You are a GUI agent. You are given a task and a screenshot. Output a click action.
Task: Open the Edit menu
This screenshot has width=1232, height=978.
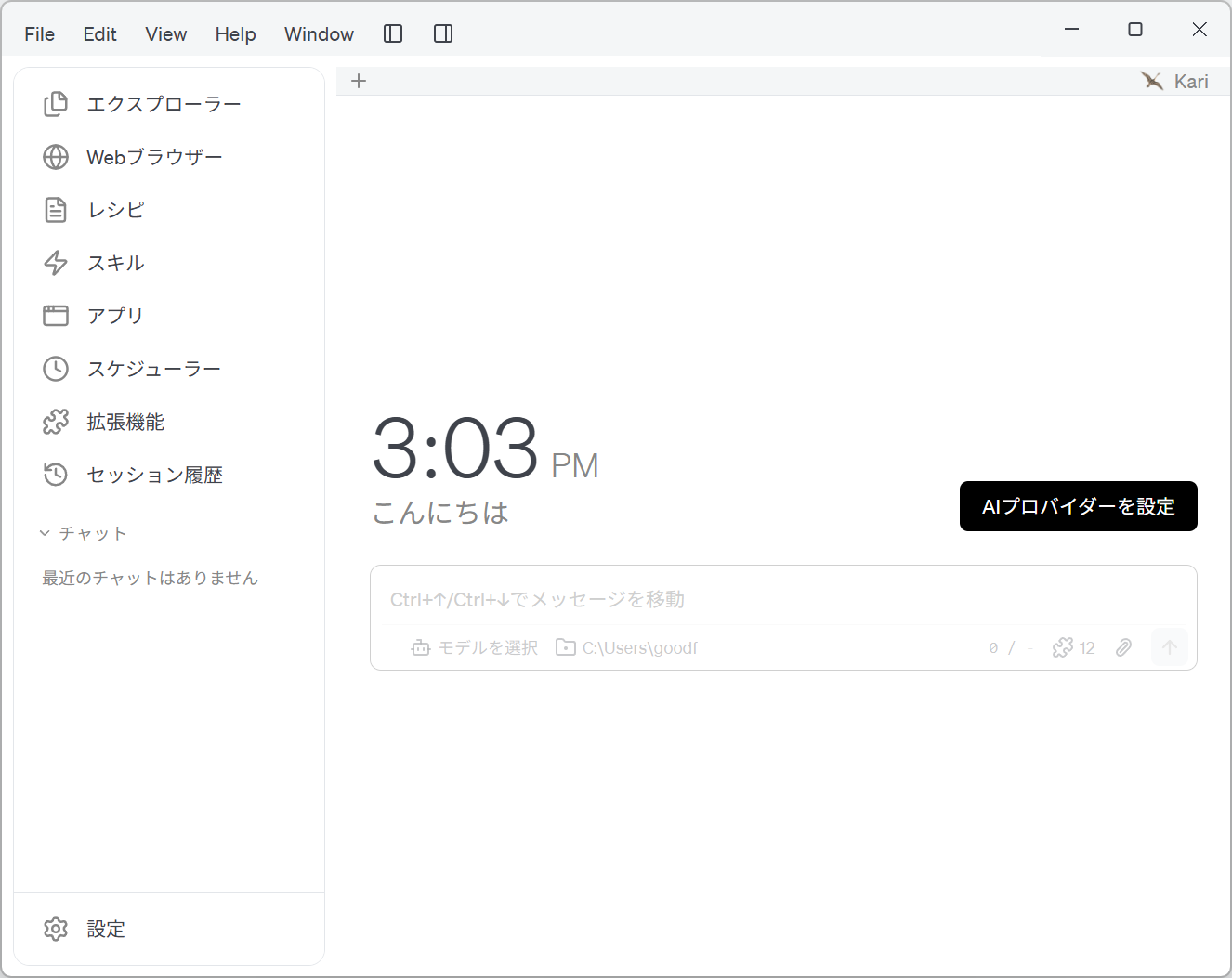pos(99,34)
